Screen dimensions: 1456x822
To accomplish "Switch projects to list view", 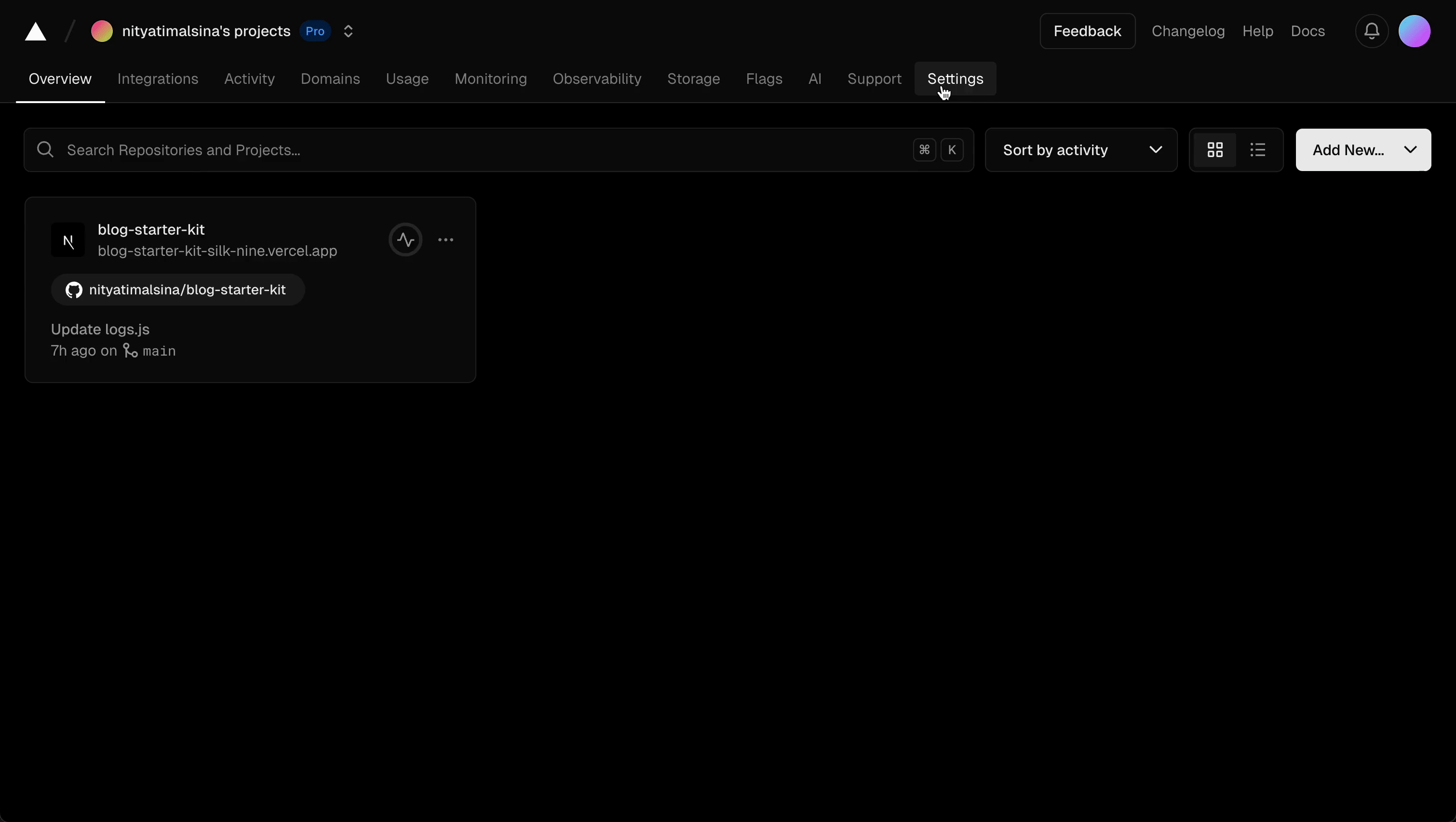I will (x=1258, y=149).
